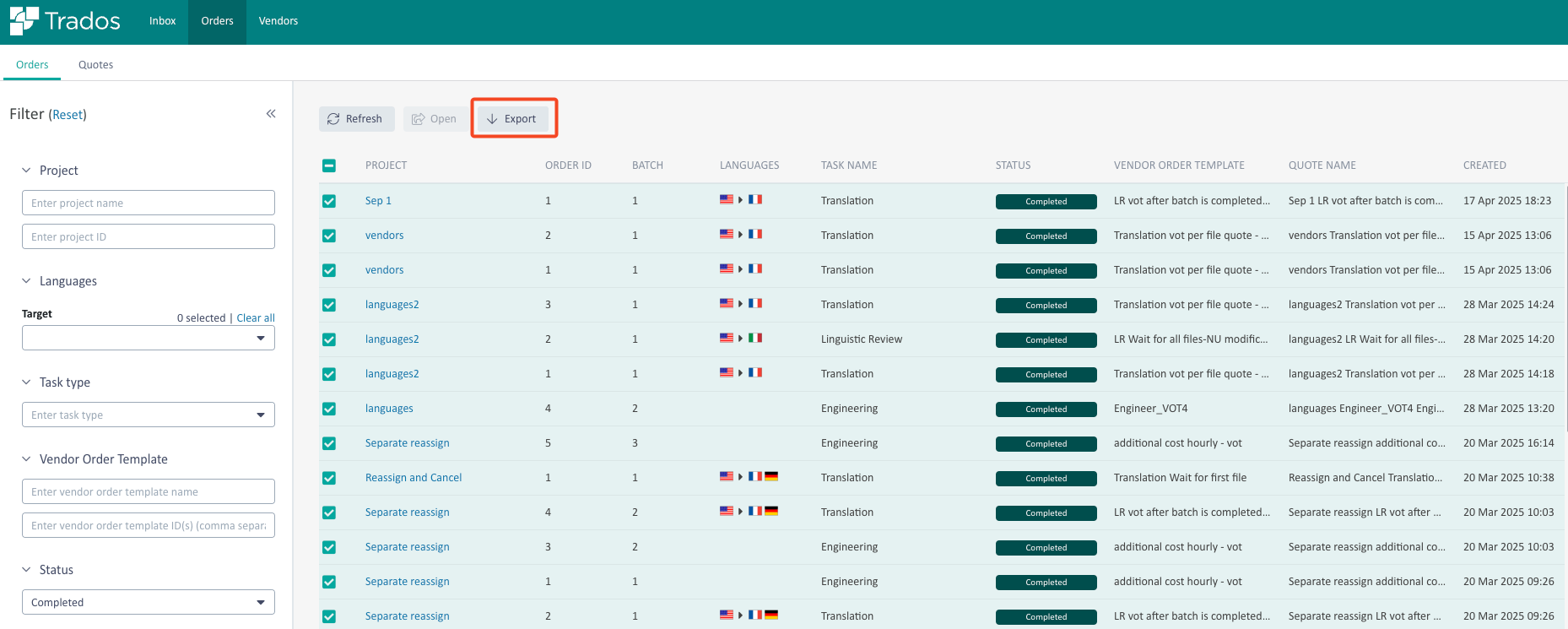This screenshot has height=629, width=1568.
Task: Collapse the Filter panel with double-chevron icon
Action: tap(271, 114)
